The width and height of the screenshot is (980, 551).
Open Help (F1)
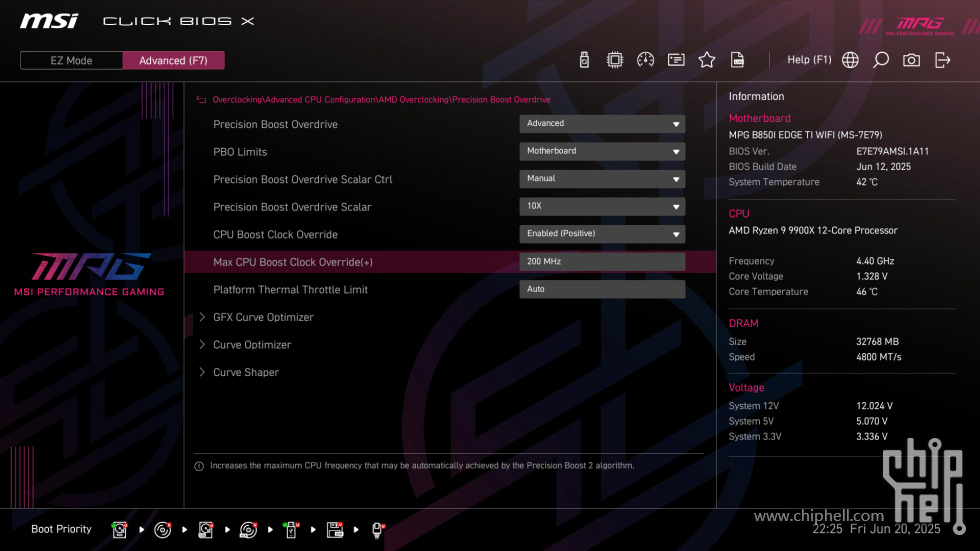[809, 60]
